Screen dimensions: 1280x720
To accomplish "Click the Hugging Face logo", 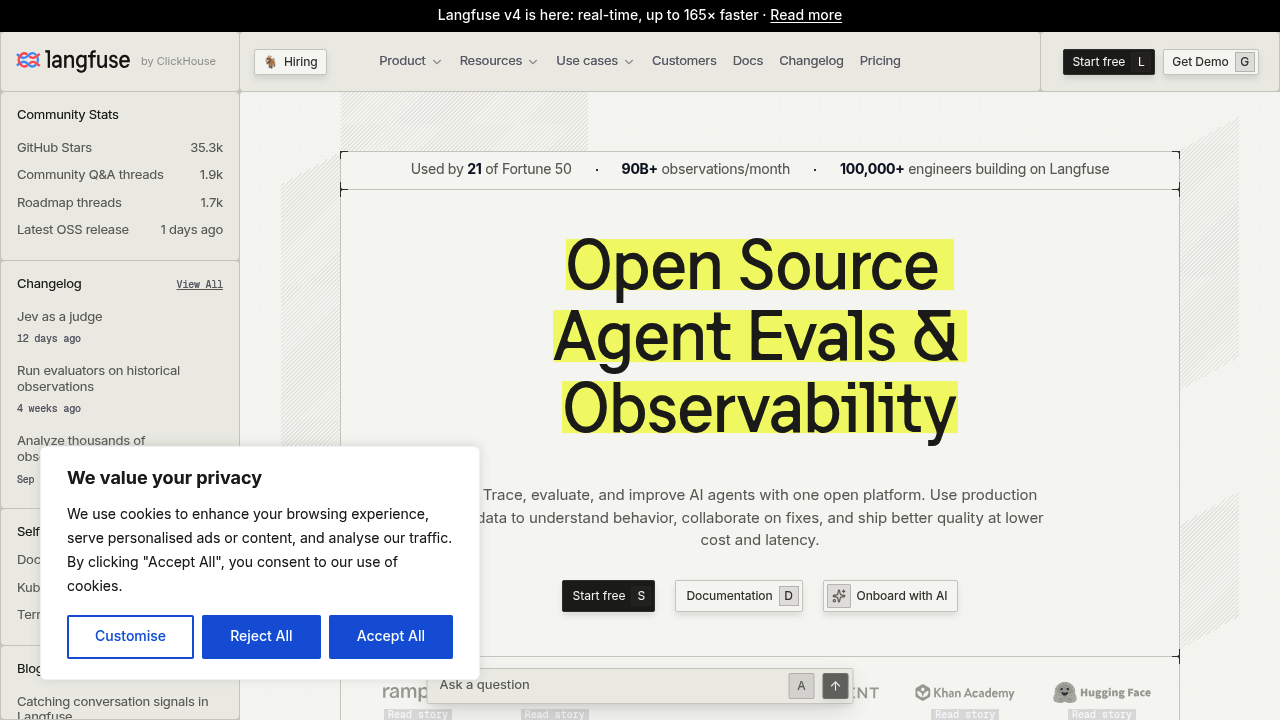I will tap(1102, 692).
